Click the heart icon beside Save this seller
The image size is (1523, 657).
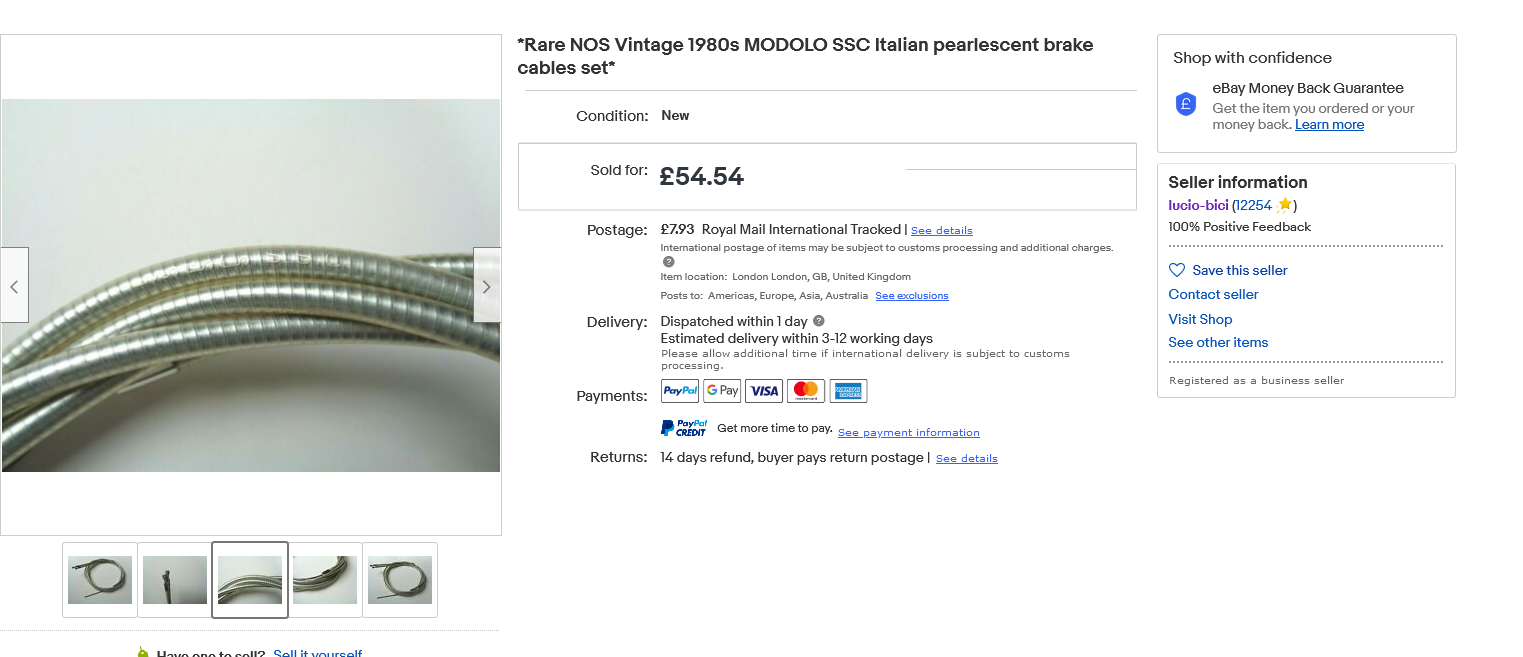pyautogui.click(x=1177, y=270)
